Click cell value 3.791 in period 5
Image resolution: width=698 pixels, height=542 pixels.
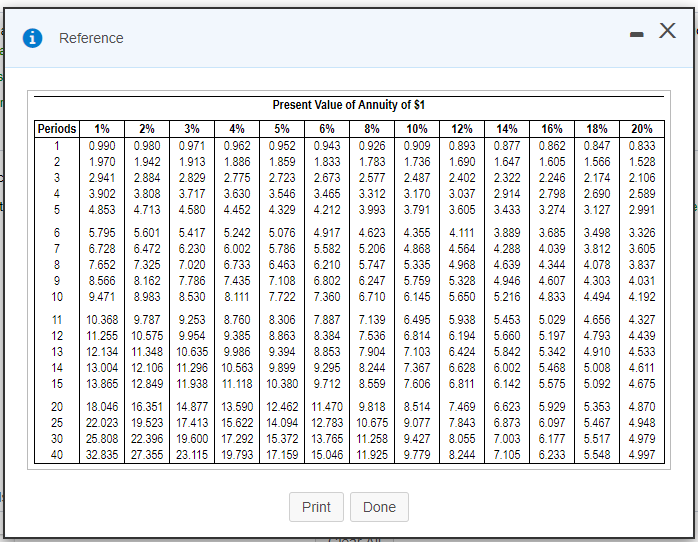coord(417,210)
